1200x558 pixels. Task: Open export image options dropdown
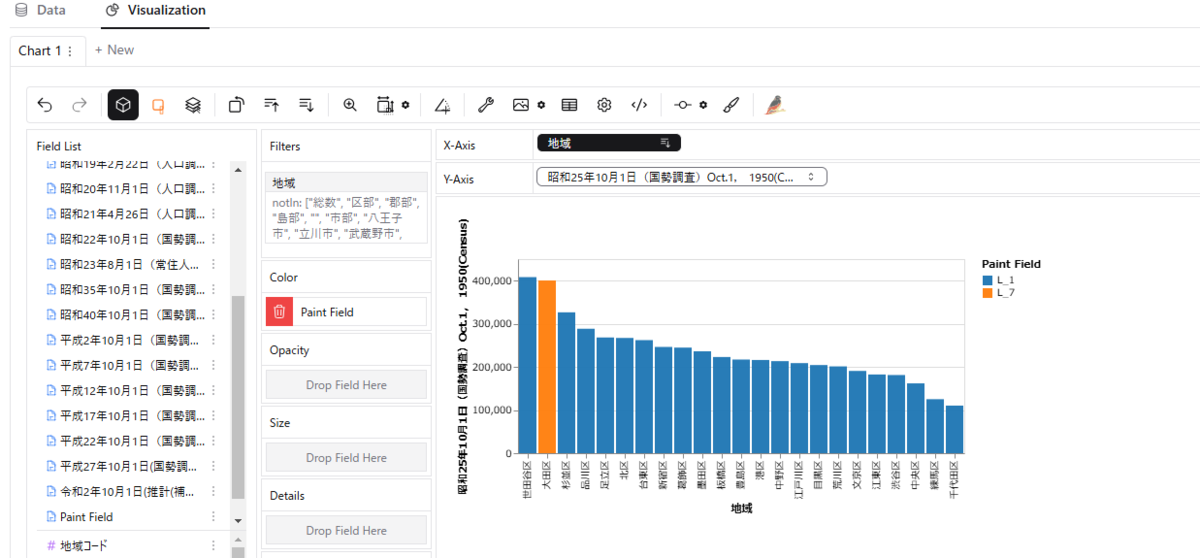pyautogui.click(x=541, y=105)
